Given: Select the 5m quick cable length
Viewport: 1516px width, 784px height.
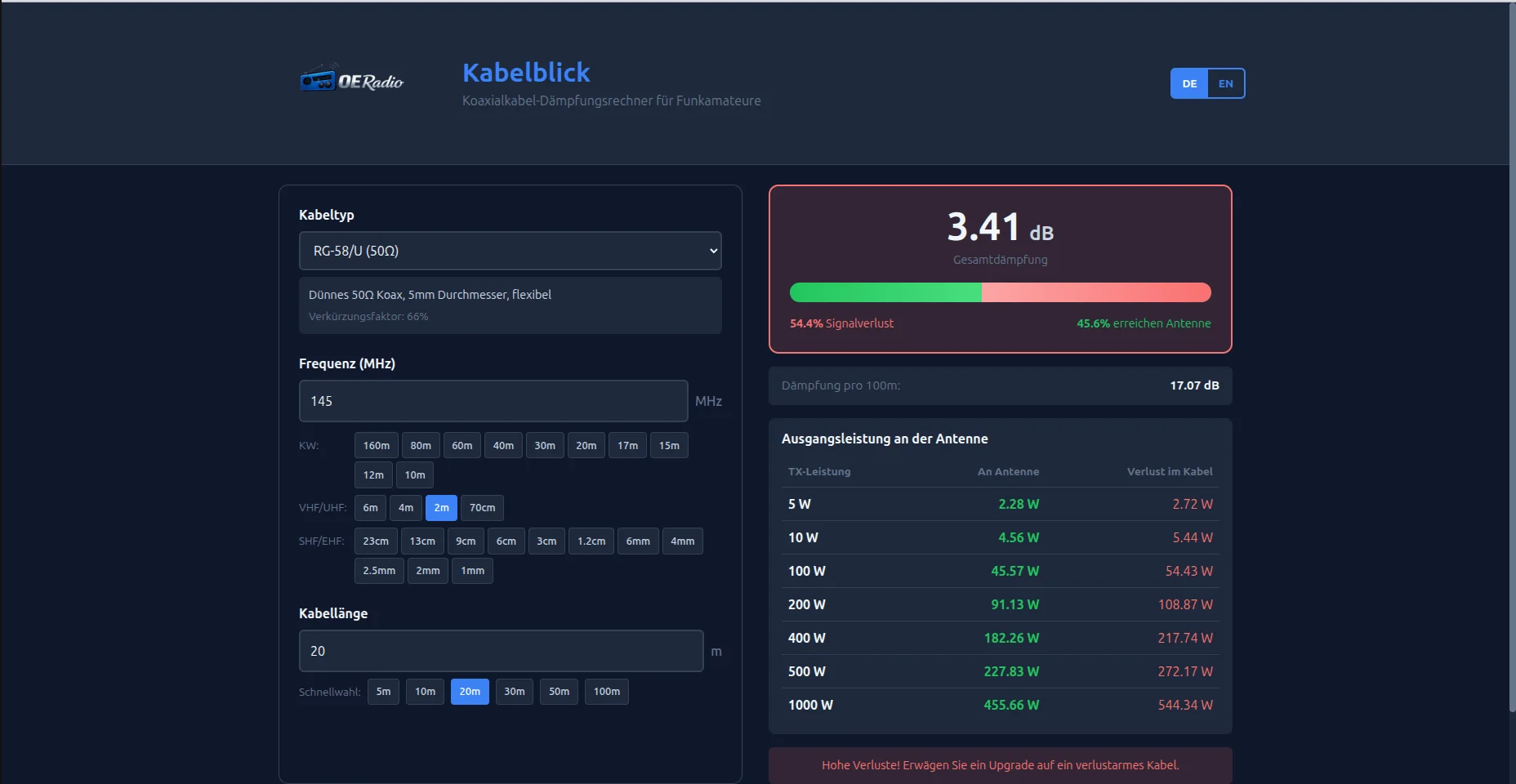Looking at the screenshot, I should 383,691.
